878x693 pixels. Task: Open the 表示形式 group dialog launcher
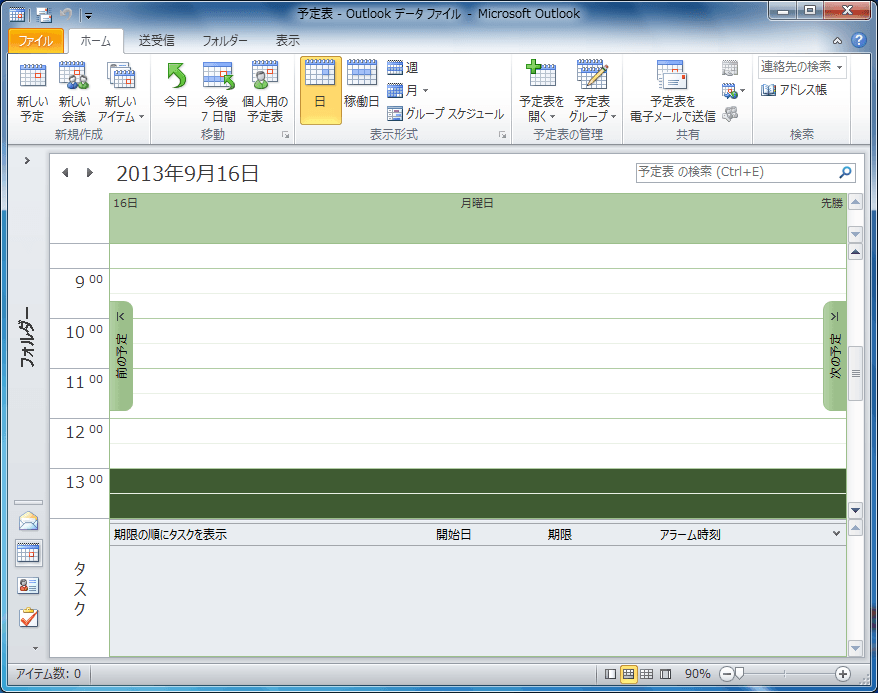pos(502,135)
